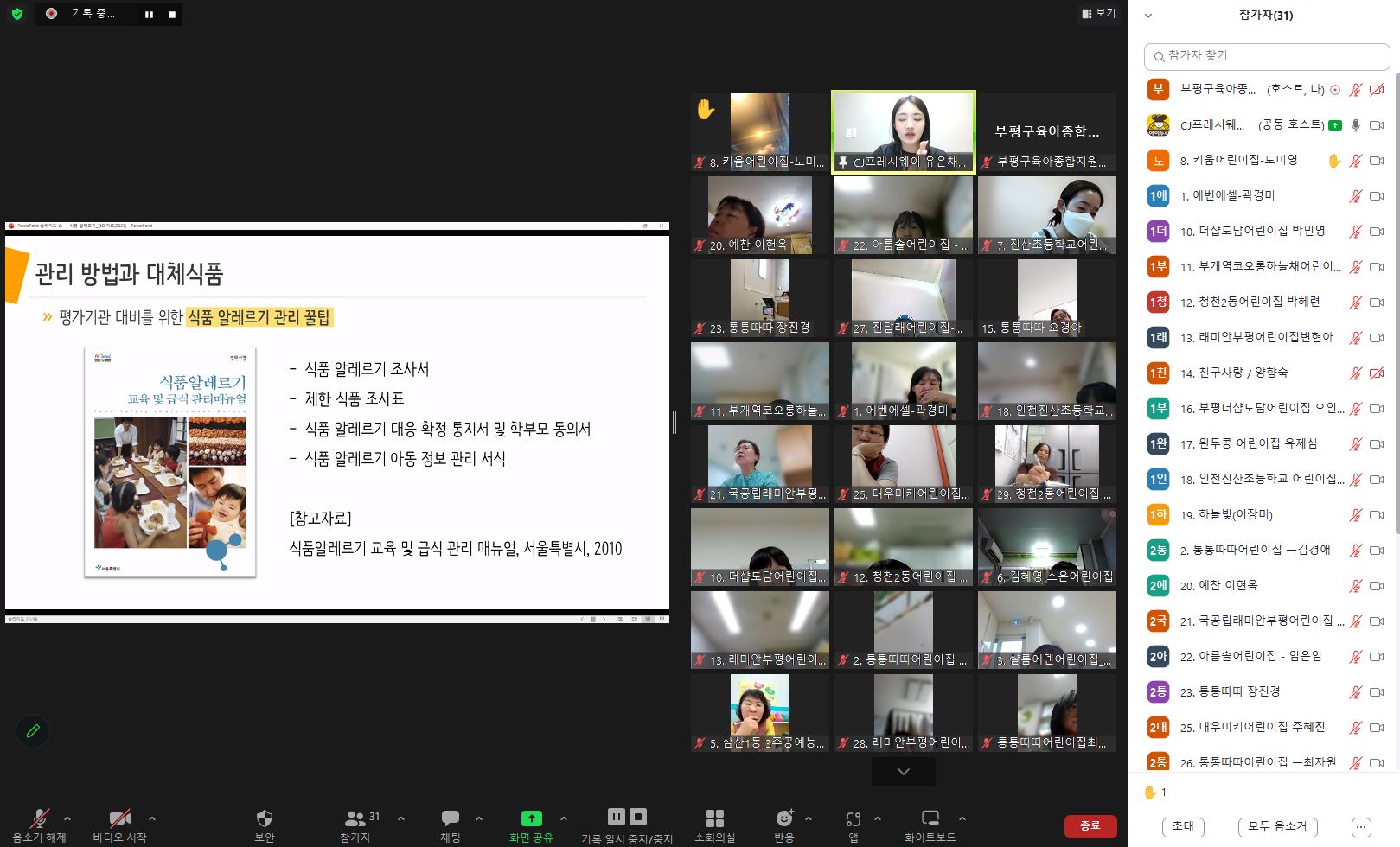This screenshot has width=1400, height=847.
Task: Stop recording from bottom toolbar
Action: point(638,817)
